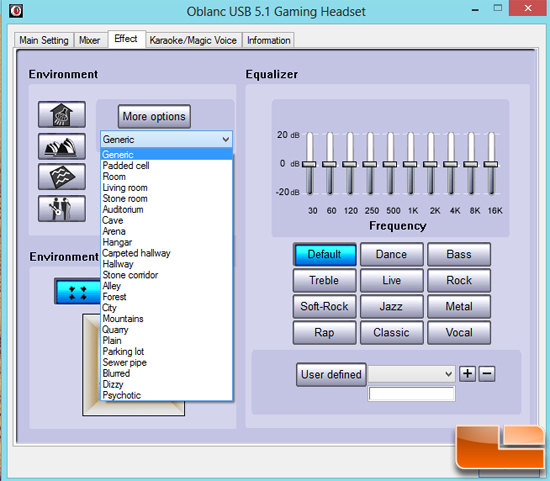Choose Hallway environment option
This screenshot has width=550, height=481.
(x=166, y=264)
